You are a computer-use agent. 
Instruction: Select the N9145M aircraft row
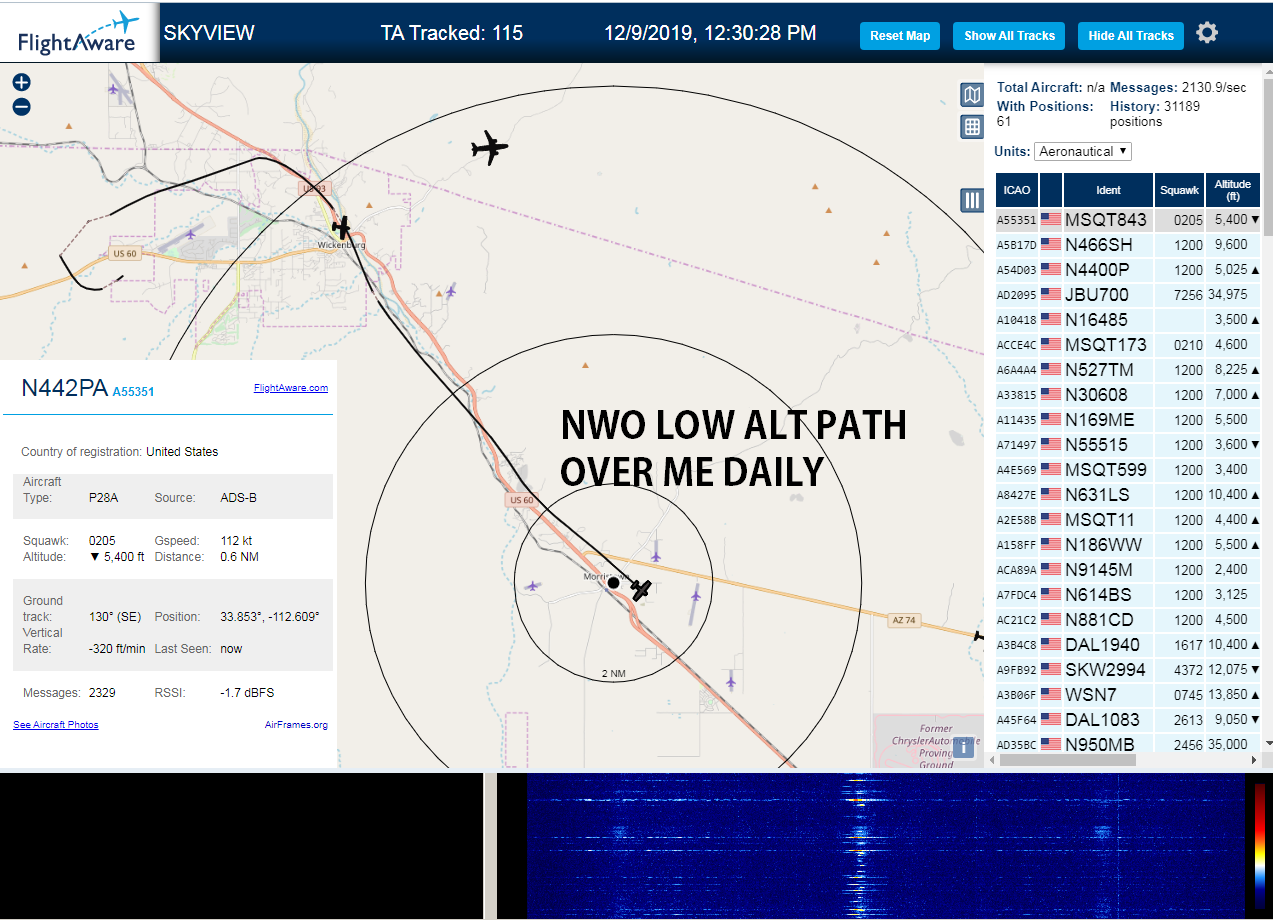coord(1128,569)
